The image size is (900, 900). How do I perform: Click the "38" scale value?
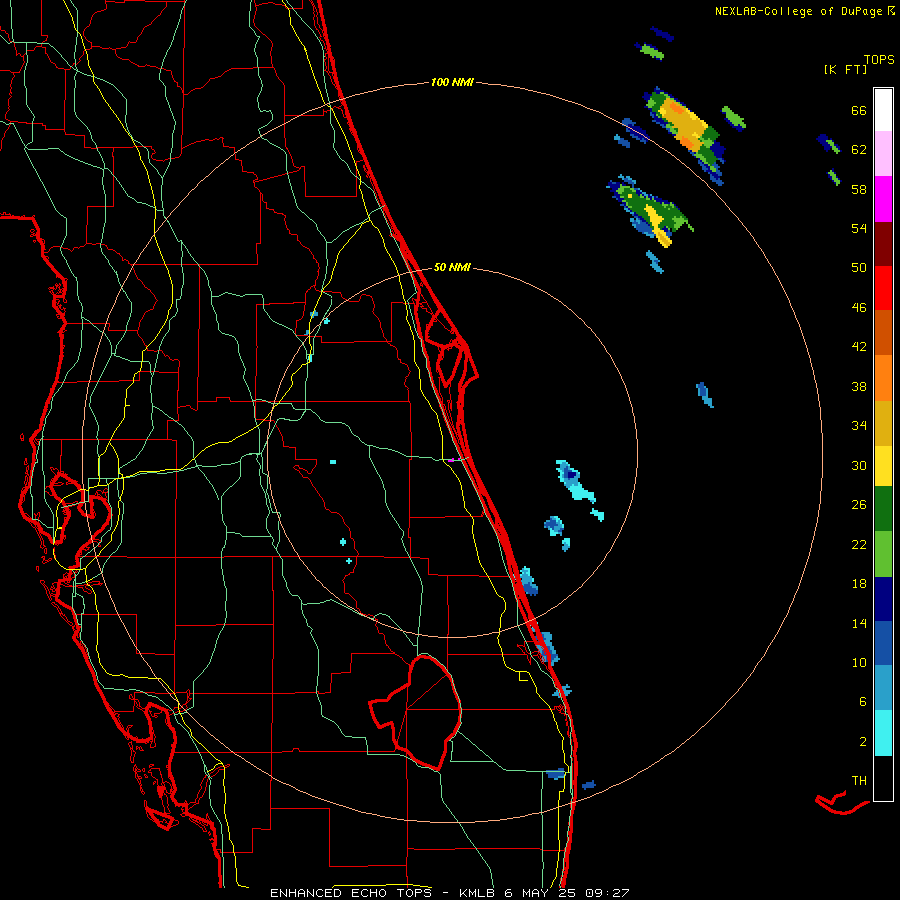coord(859,386)
